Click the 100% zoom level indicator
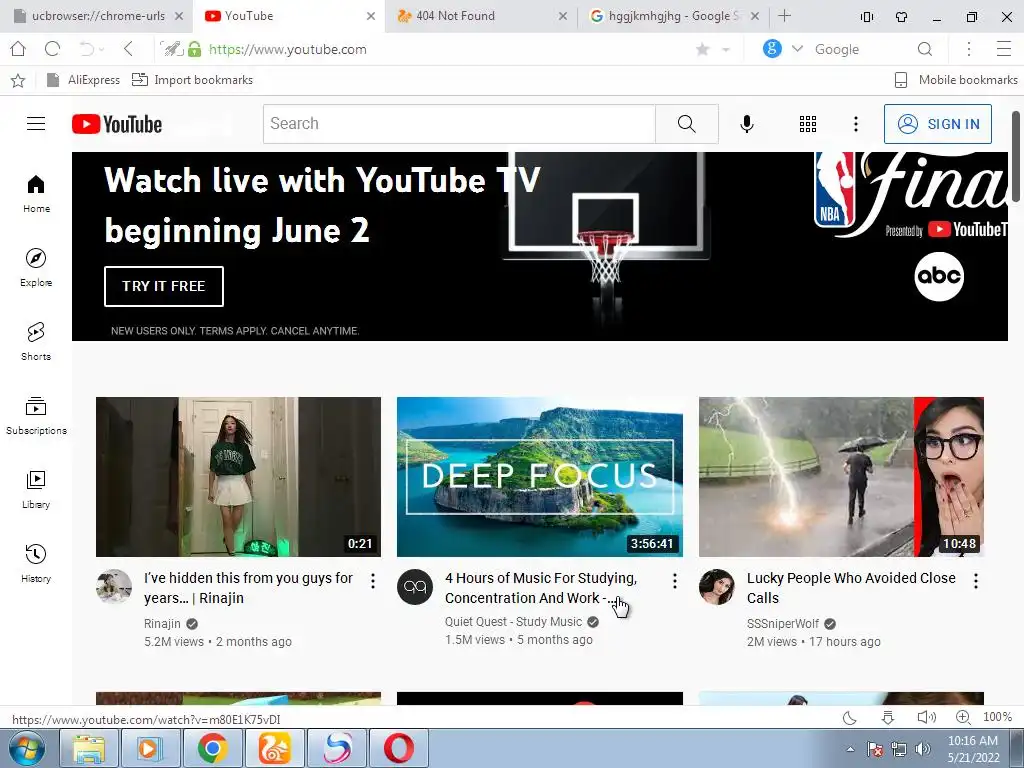Image resolution: width=1024 pixels, height=768 pixels. coord(997,717)
